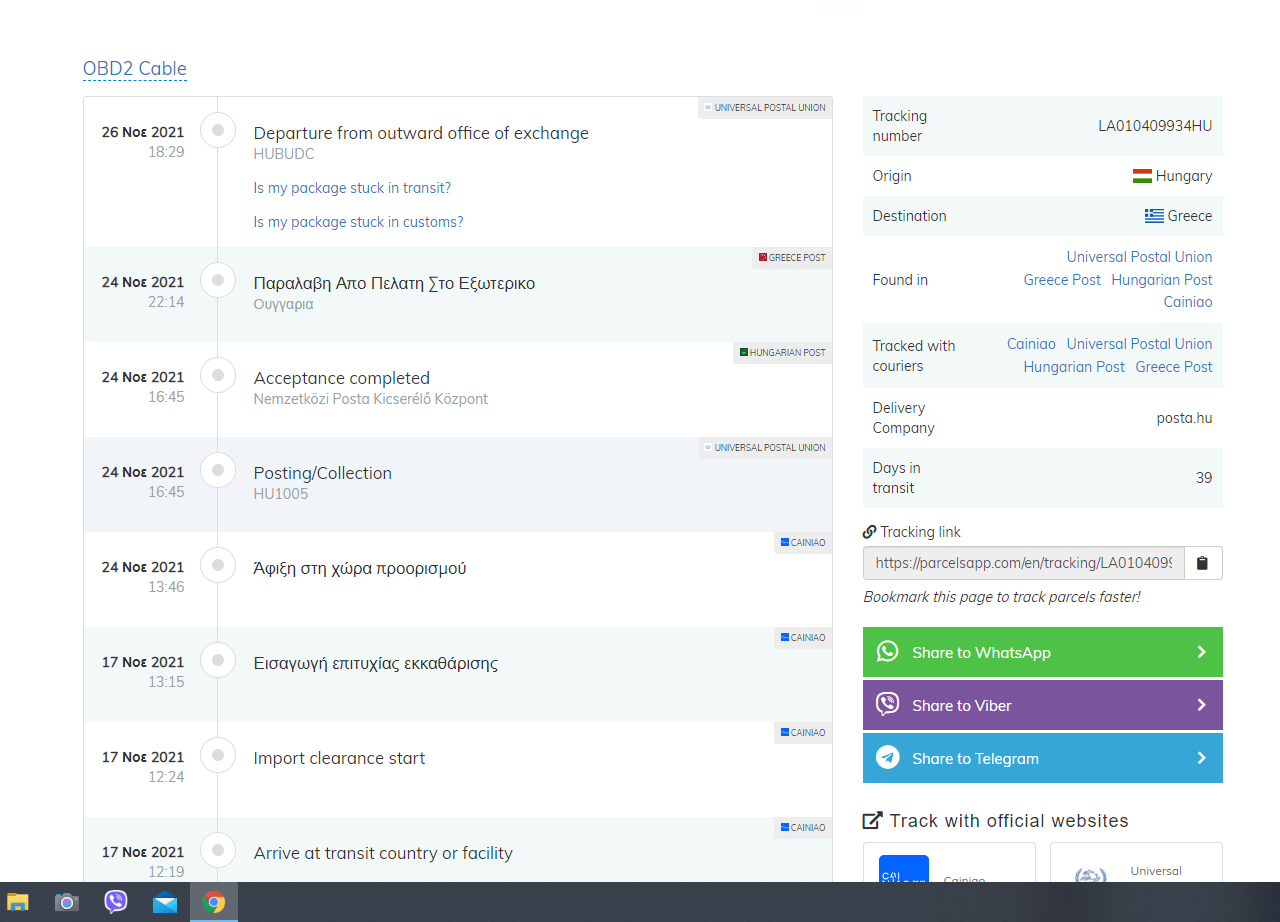The width and height of the screenshot is (1280, 922).
Task: Click the WhatsApp logo icon
Action: [x=887, y=652]
